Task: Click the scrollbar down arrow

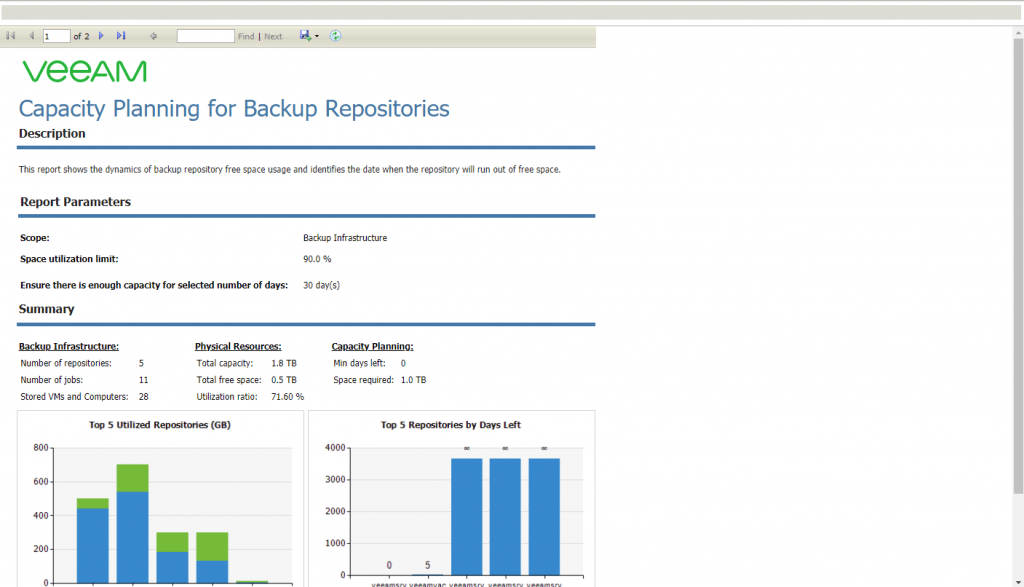Action: [1018, 582]
